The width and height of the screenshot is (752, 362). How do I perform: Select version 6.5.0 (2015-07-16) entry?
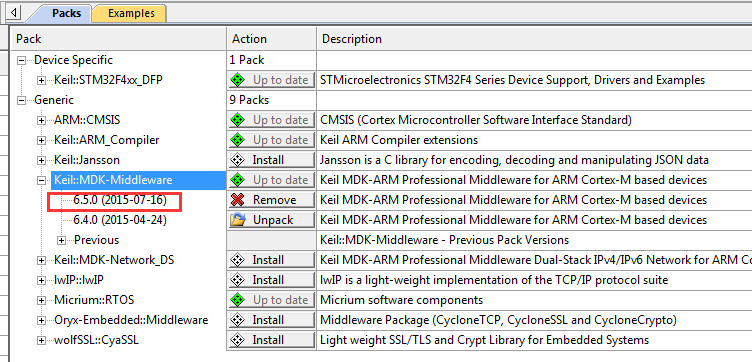(120, 200)
